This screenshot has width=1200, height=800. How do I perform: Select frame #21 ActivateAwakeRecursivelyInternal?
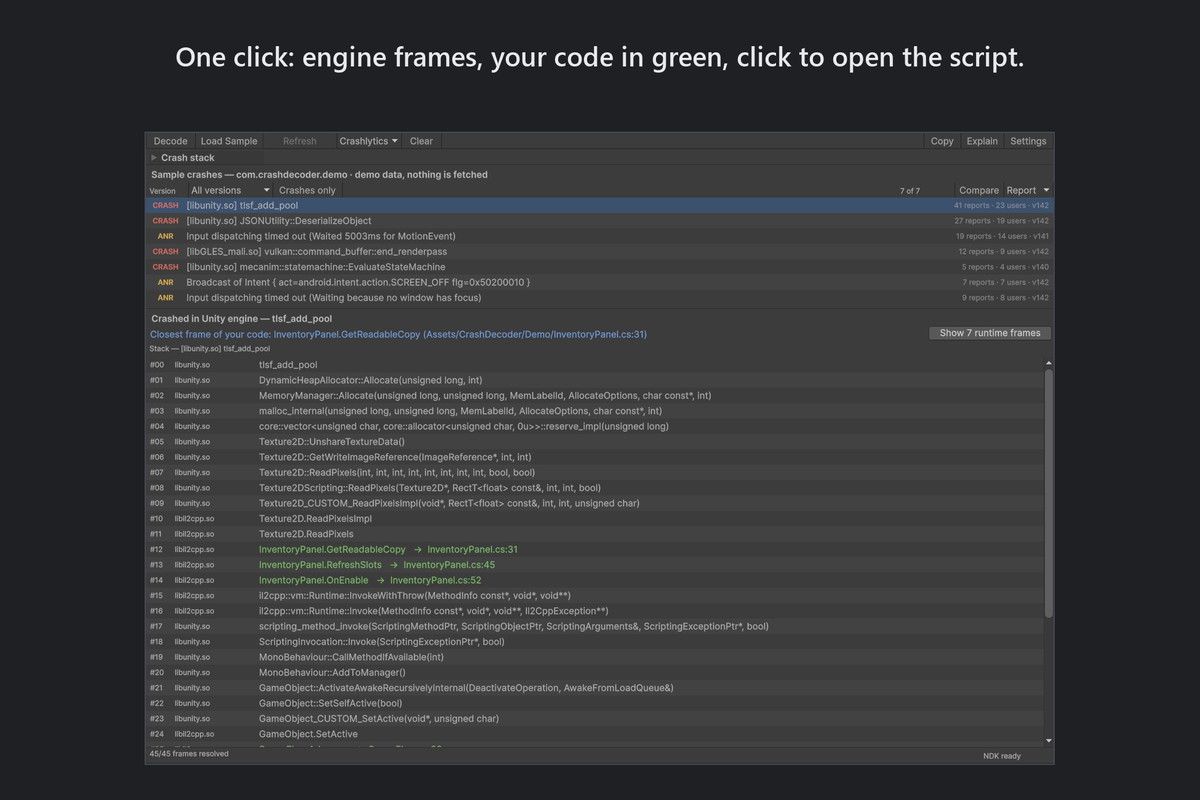(595, 688)
